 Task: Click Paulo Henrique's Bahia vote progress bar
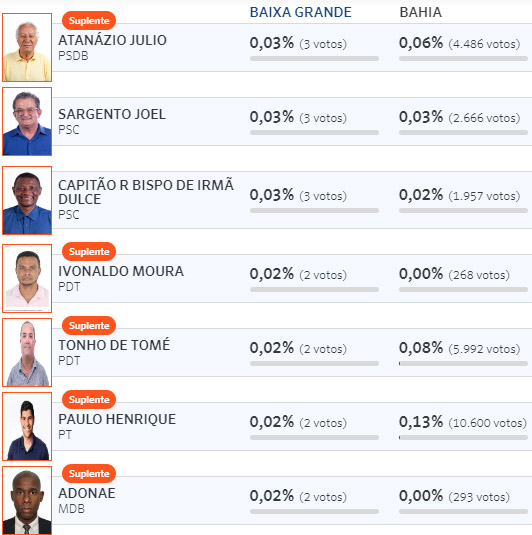tap(463, 437)
